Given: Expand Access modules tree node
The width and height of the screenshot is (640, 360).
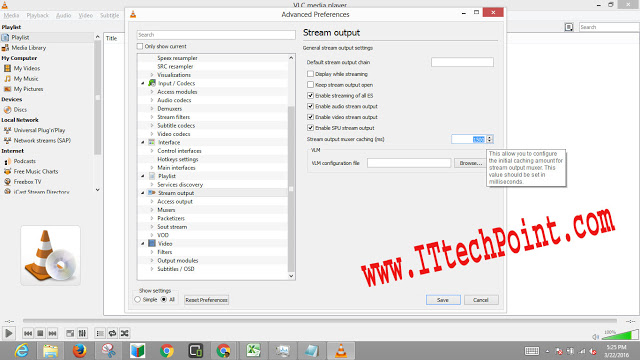Looking at the screenshot, I should [152, 92].
